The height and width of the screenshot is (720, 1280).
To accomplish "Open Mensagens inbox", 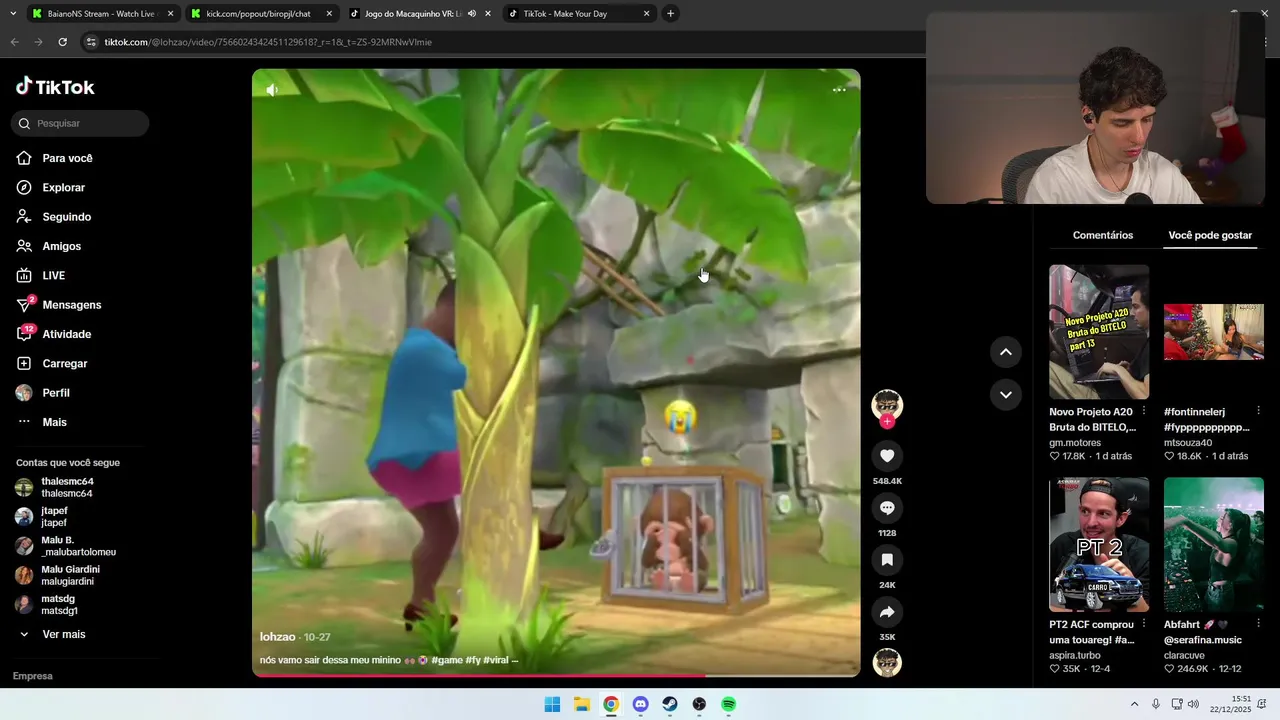I will (x=59, y=305).
